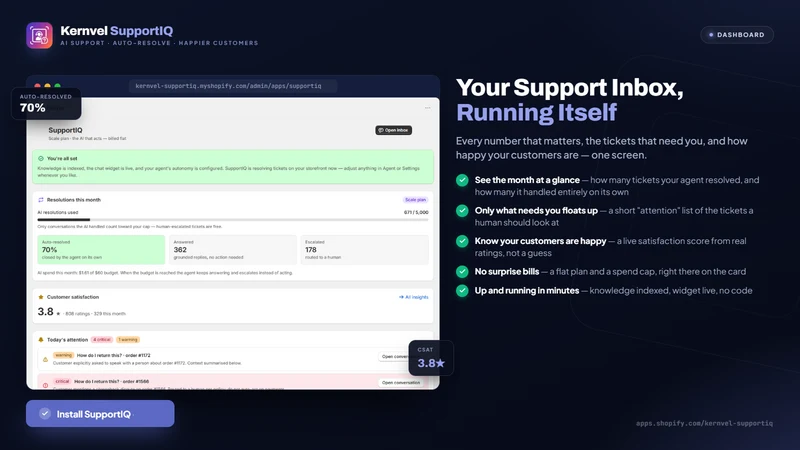800x450 pixels.
Task: Click the checkmark icon inside Install SupportIQ button
Action: 45,413
